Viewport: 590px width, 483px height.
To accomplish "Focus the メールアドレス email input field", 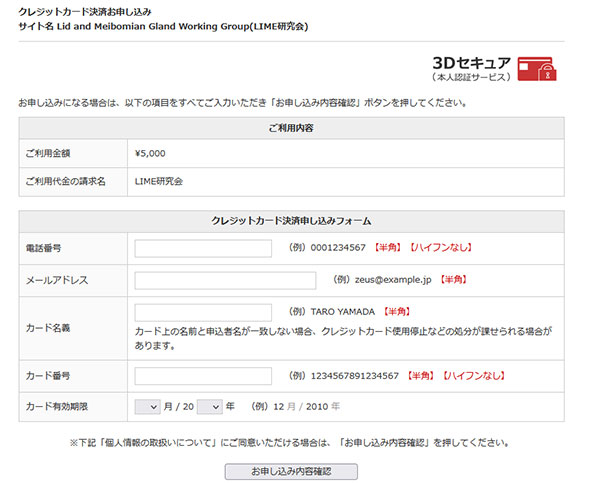I will point(225,281).
